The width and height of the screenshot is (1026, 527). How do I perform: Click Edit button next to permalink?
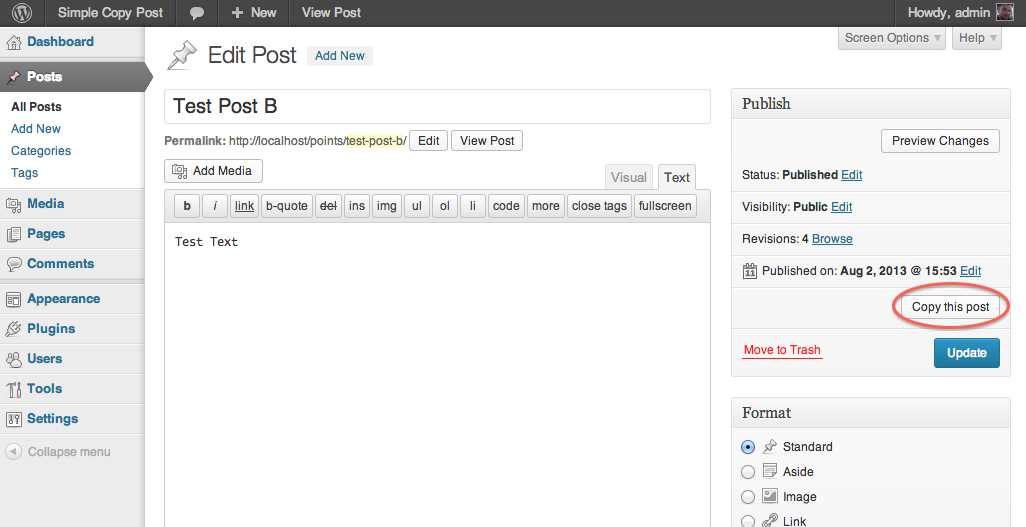pos(429,141)
